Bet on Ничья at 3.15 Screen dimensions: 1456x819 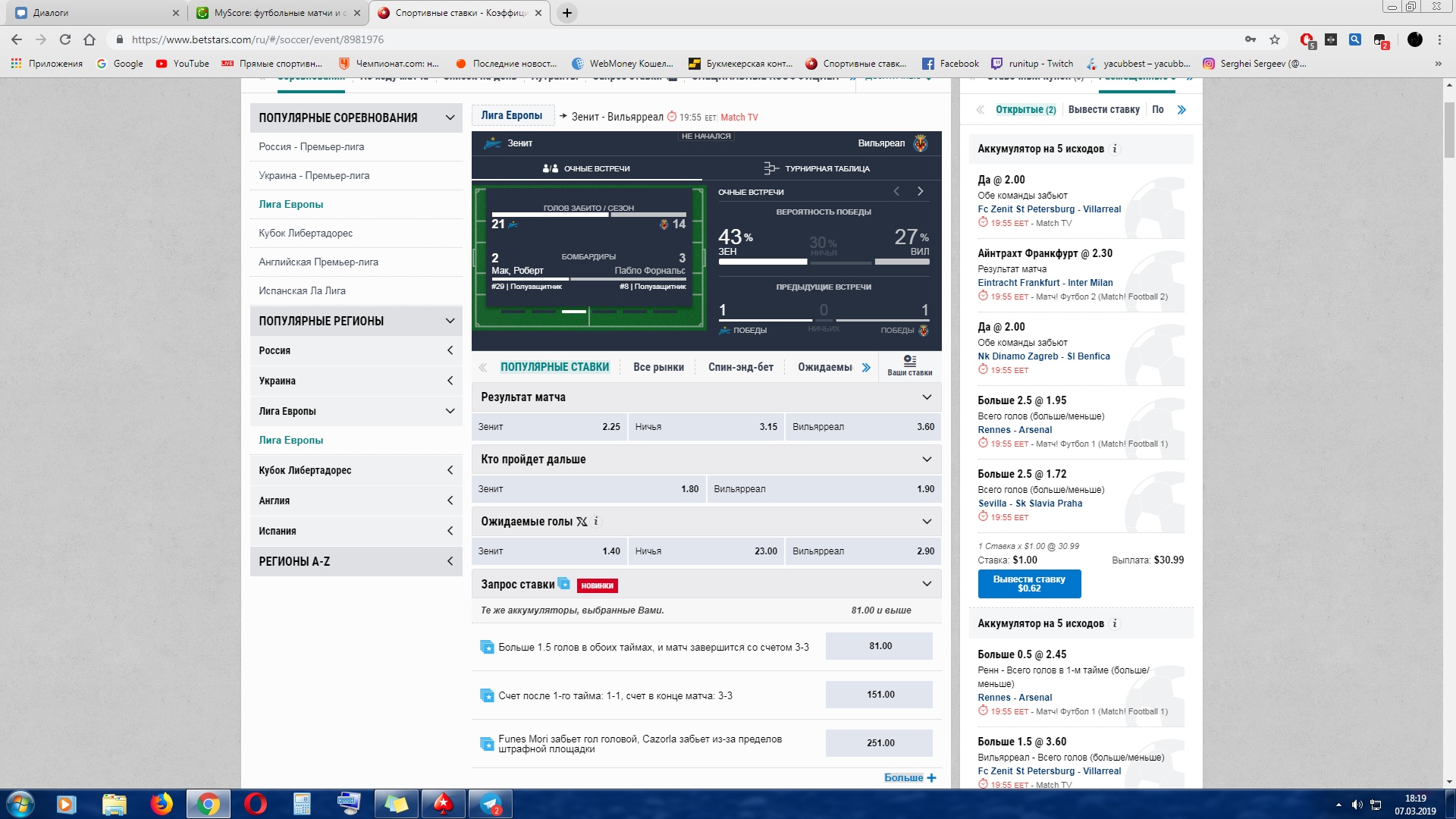pyautogui.click(x=706, y=427)
